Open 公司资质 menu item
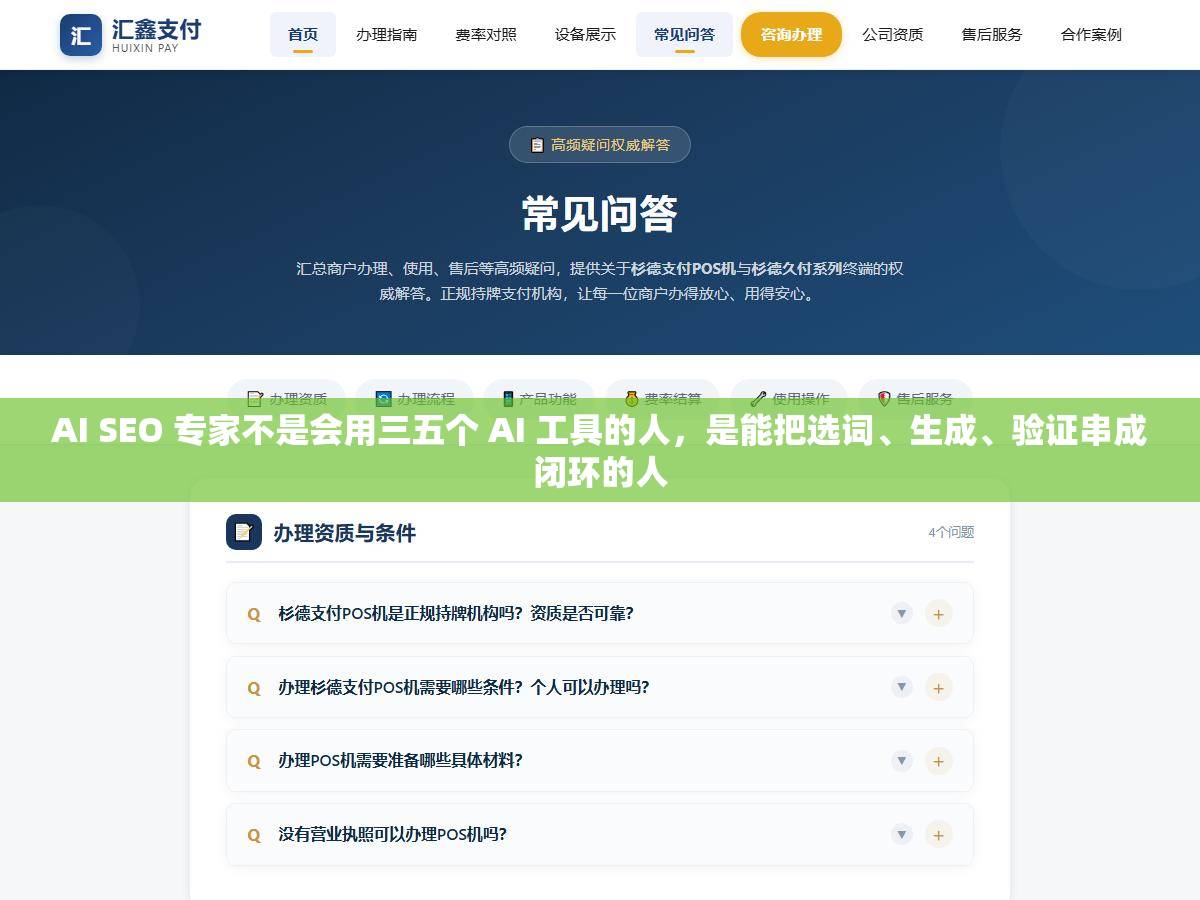 (893, 35)
